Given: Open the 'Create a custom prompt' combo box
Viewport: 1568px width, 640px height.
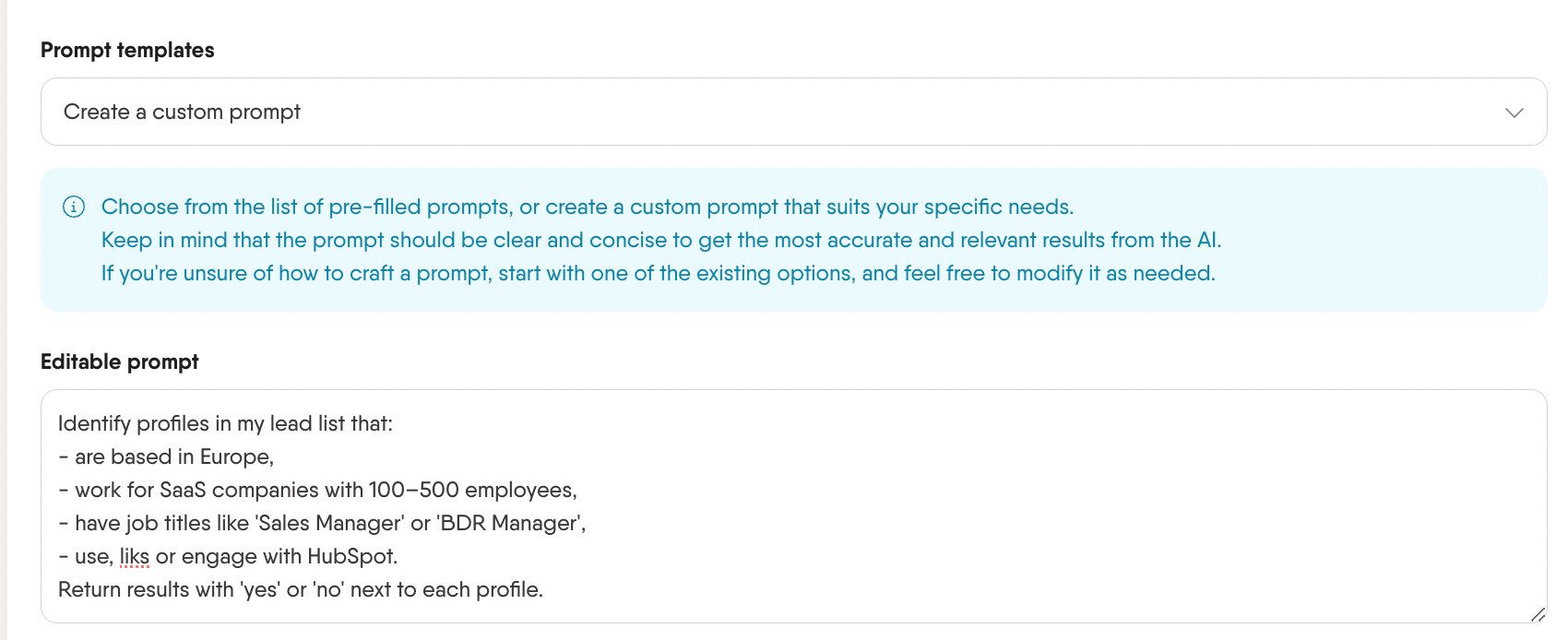Looking at the screenshot, I should point(793,112).
